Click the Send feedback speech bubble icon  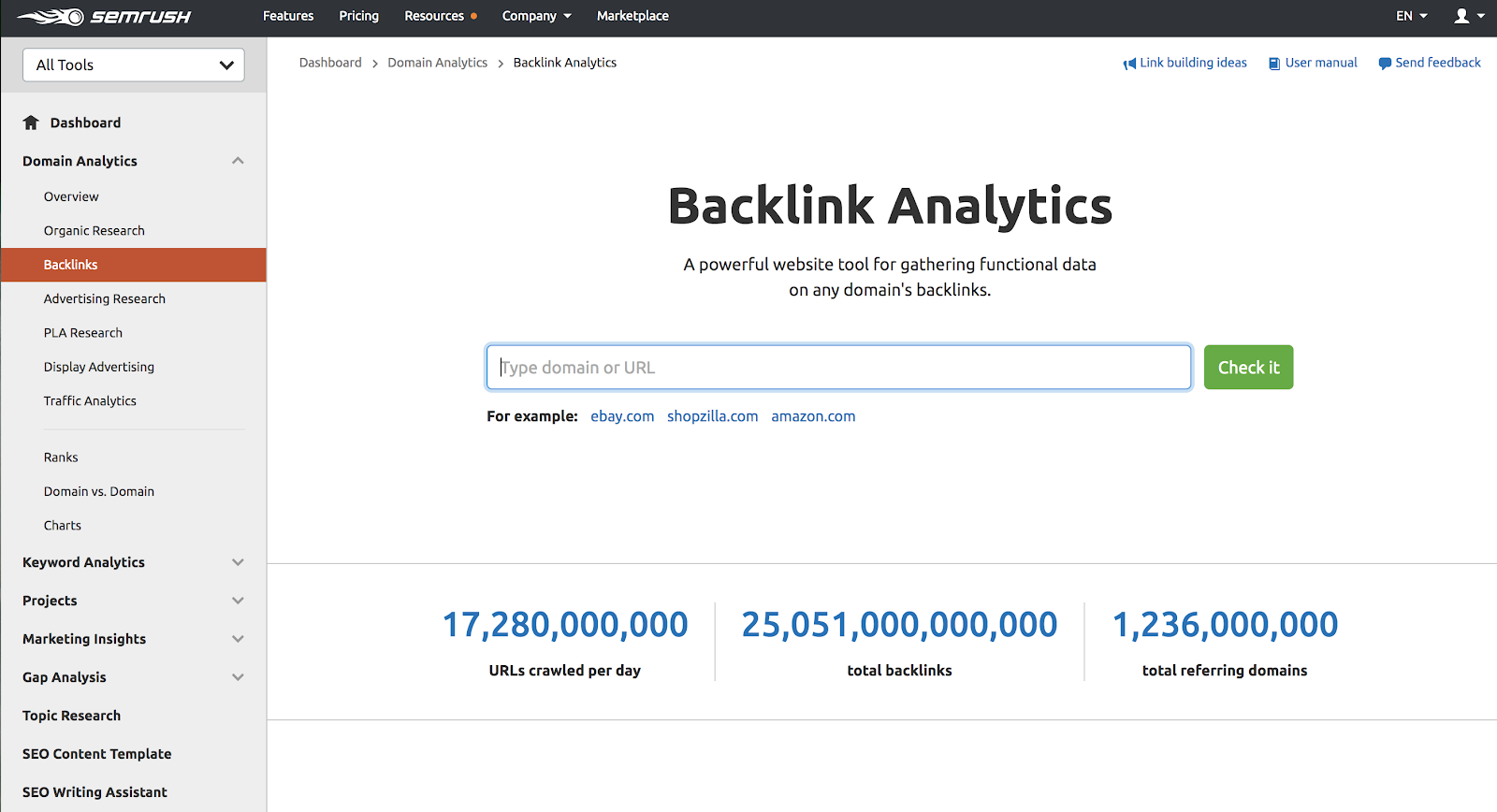[1385, 64]
